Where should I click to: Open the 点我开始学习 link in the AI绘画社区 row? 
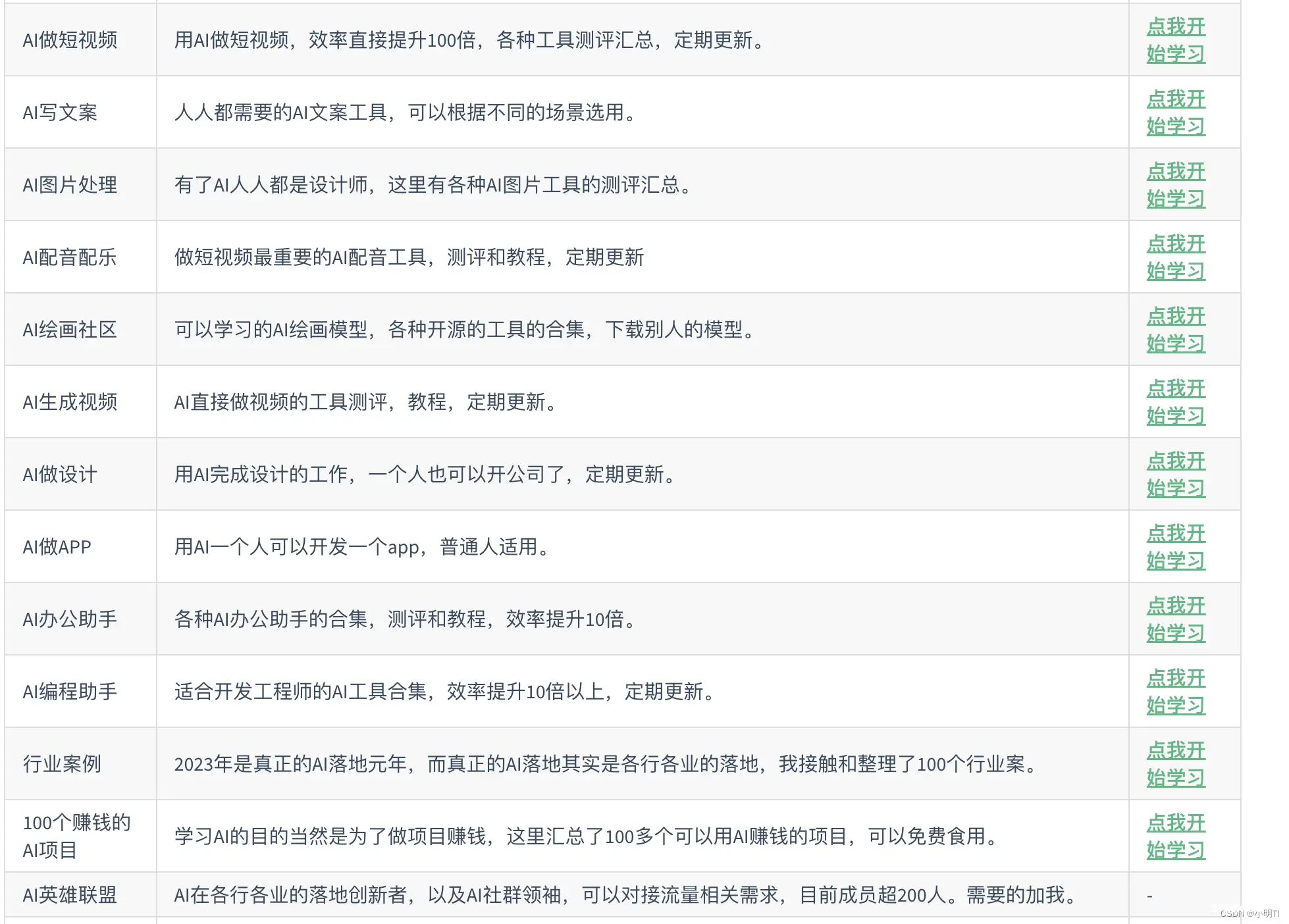(x=1176, y=330)
